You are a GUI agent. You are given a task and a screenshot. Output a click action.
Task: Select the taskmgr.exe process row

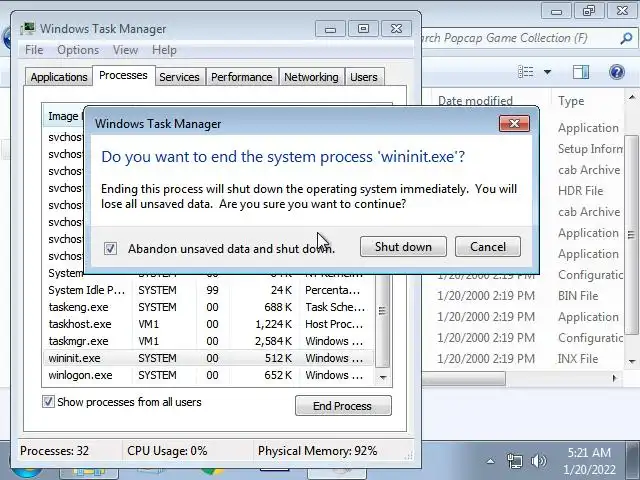click(x=208, y=341)
